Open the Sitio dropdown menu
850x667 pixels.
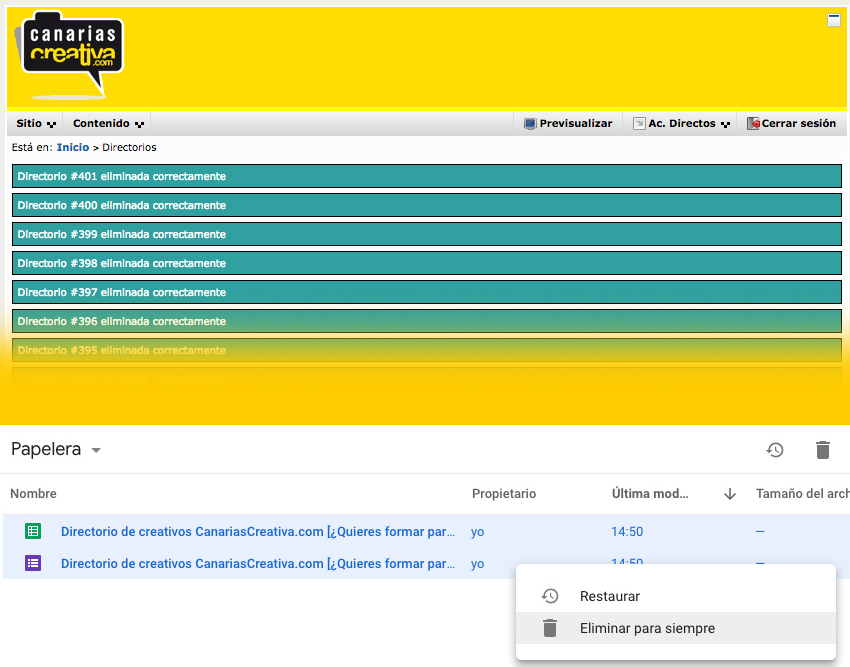pos(36,124)
